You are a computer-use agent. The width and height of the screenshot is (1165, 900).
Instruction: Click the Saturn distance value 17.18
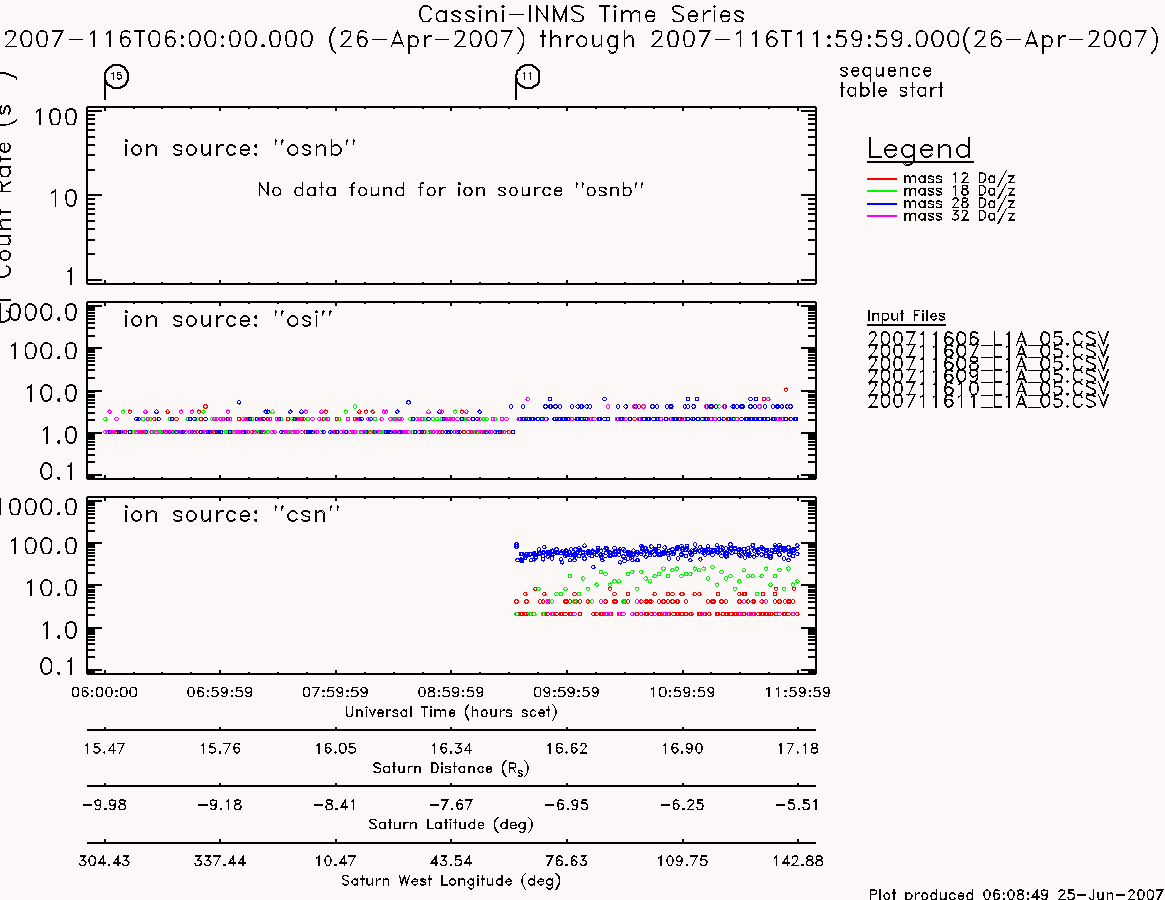point(798,748)
